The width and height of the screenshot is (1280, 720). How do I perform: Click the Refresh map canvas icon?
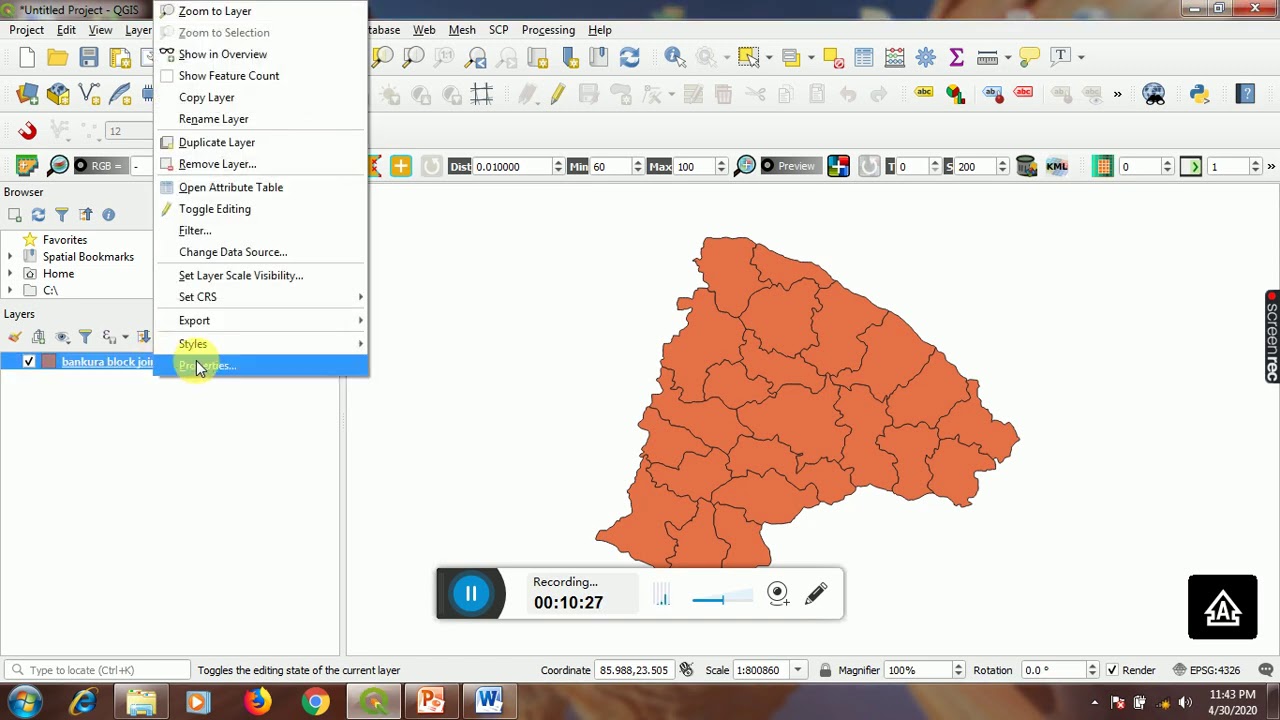629,57
